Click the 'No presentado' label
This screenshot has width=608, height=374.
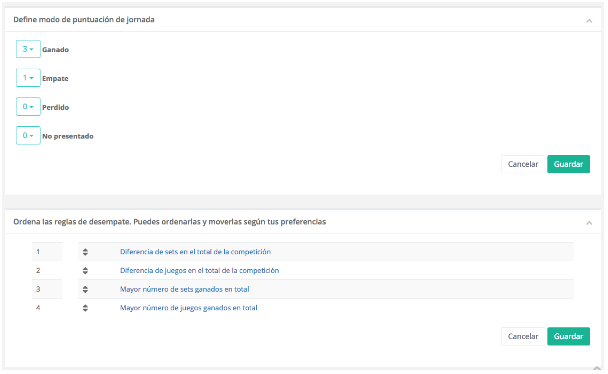coord(68,136)
